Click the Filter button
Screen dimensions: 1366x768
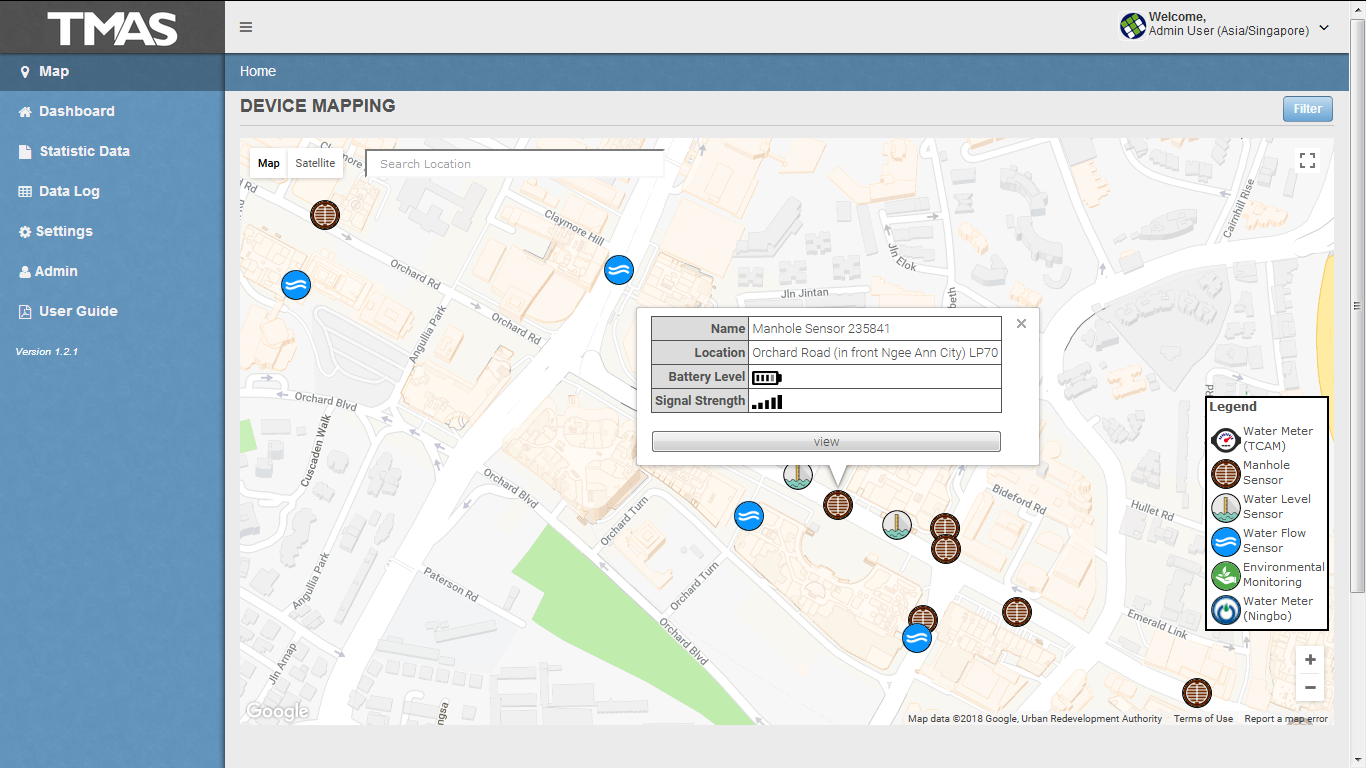[x=1307, y=109]
